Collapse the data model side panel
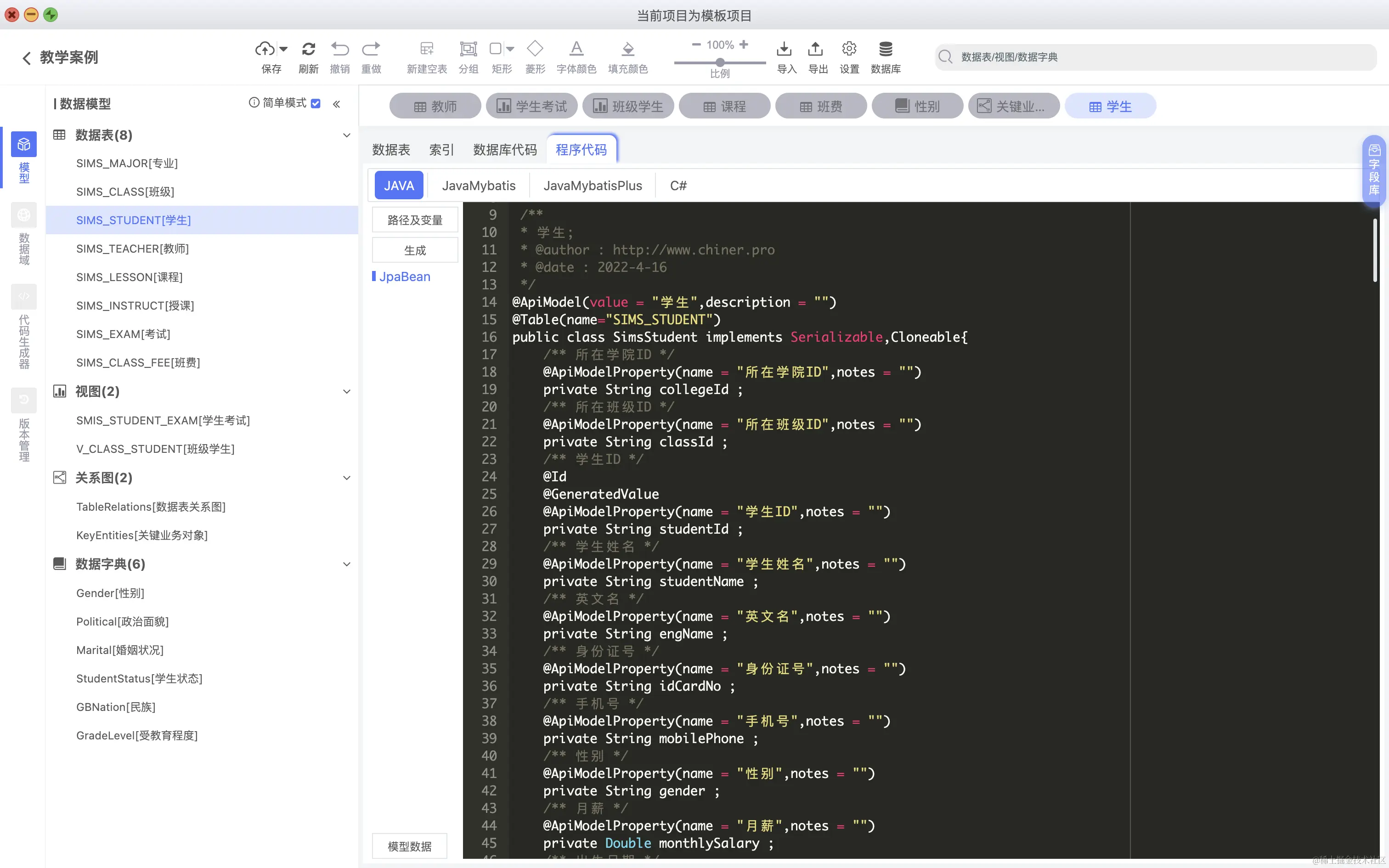 [336, 104]
